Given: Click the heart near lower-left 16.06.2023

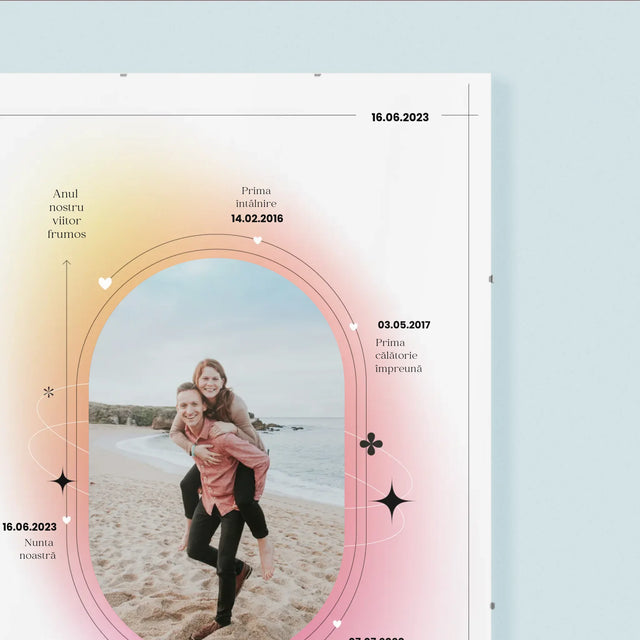Looking at the screenshot, I should point(66,520).
